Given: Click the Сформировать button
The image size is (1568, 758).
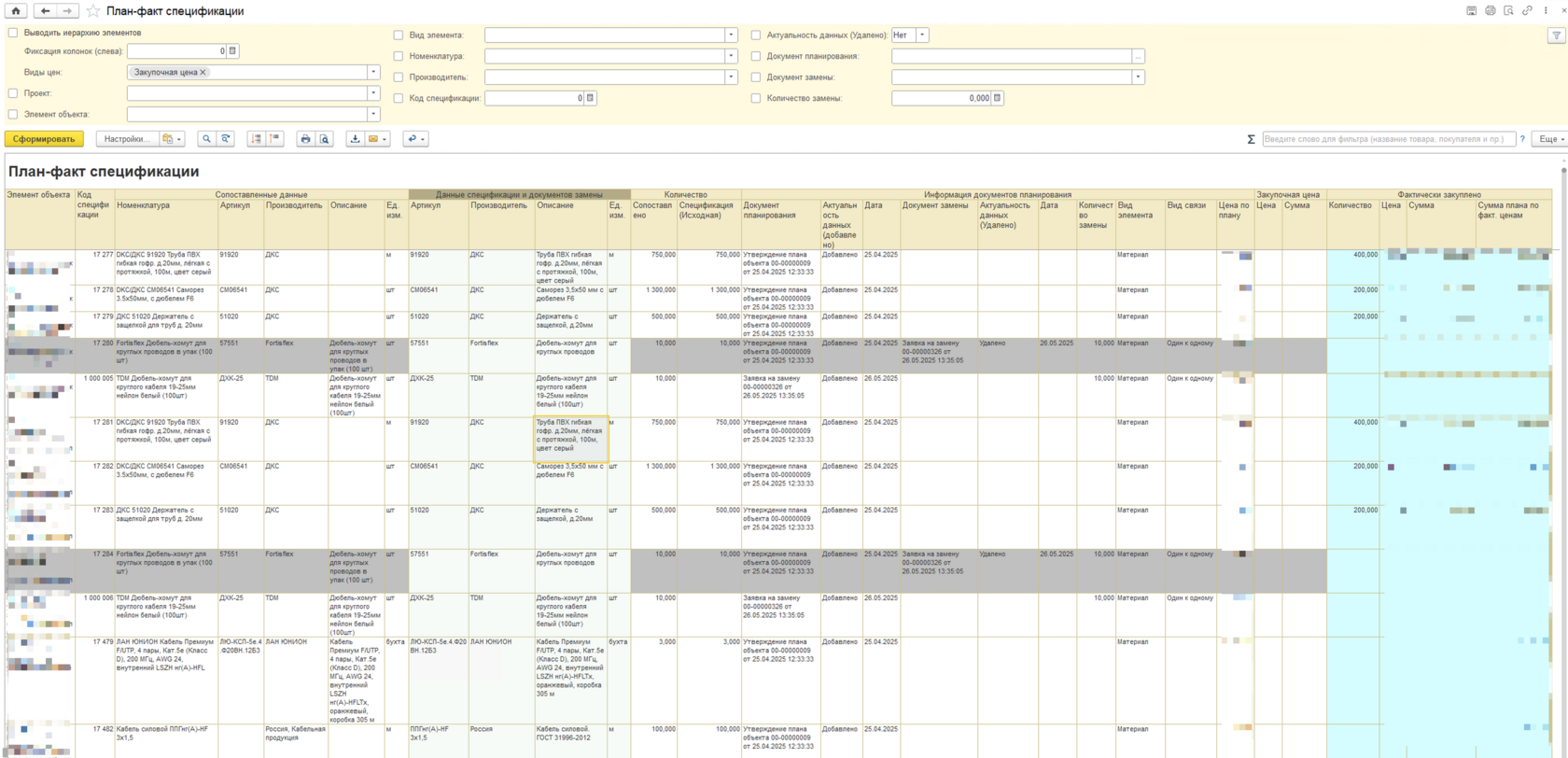Looking at the screenshot, I should [x=44, y=139].
